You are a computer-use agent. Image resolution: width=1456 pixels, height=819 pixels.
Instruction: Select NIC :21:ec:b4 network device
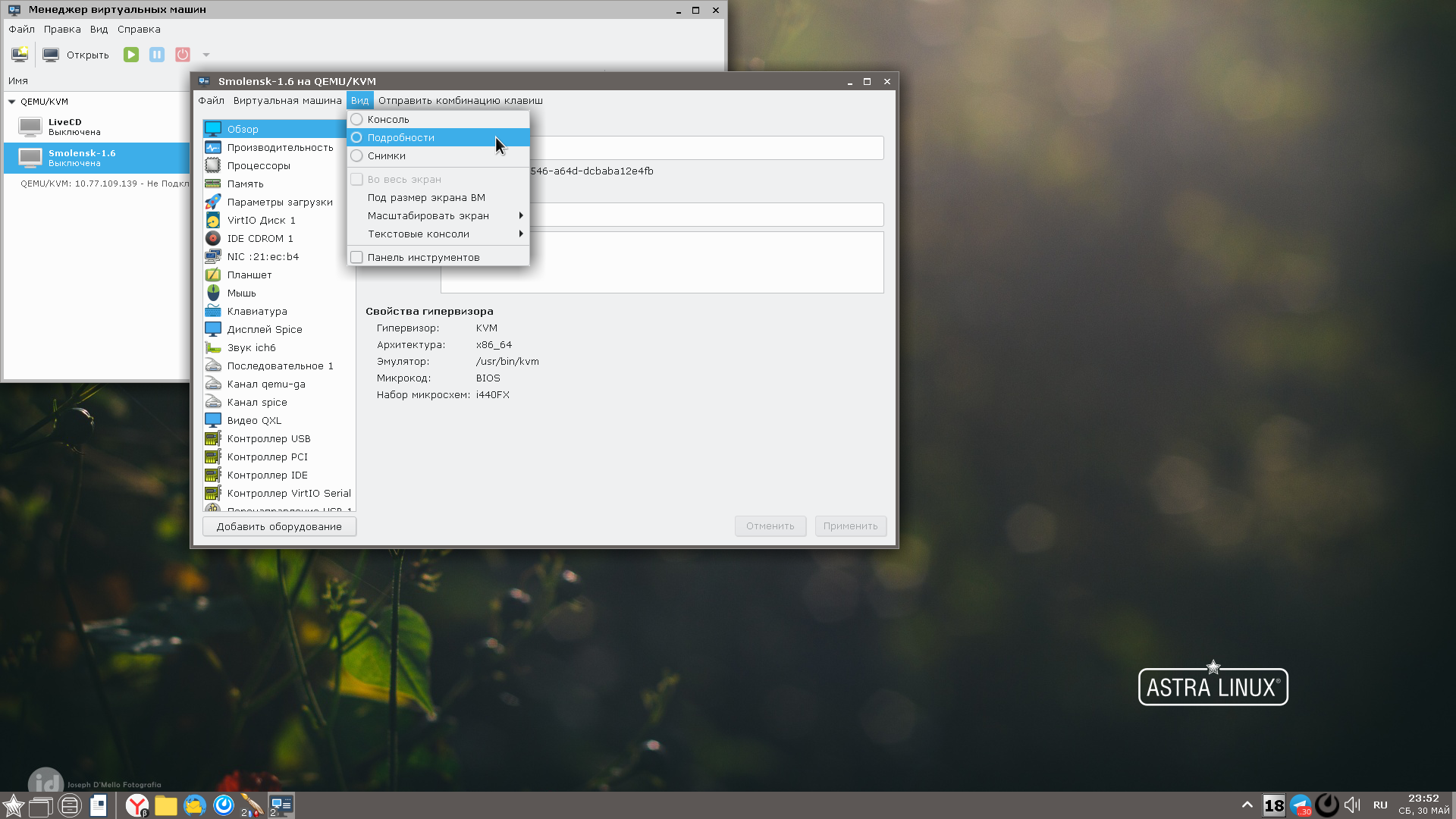pyautogui.click(x=279, y=256)
